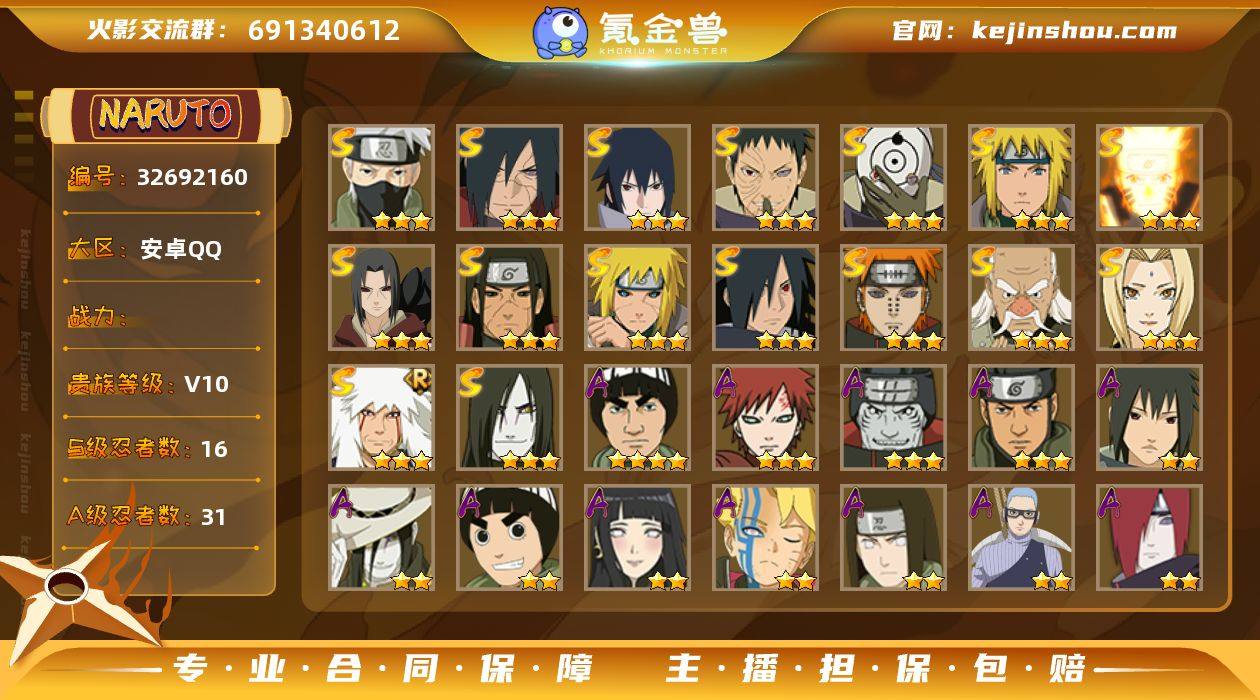Click the grinning Rock Lee portrait

[509, 538]
